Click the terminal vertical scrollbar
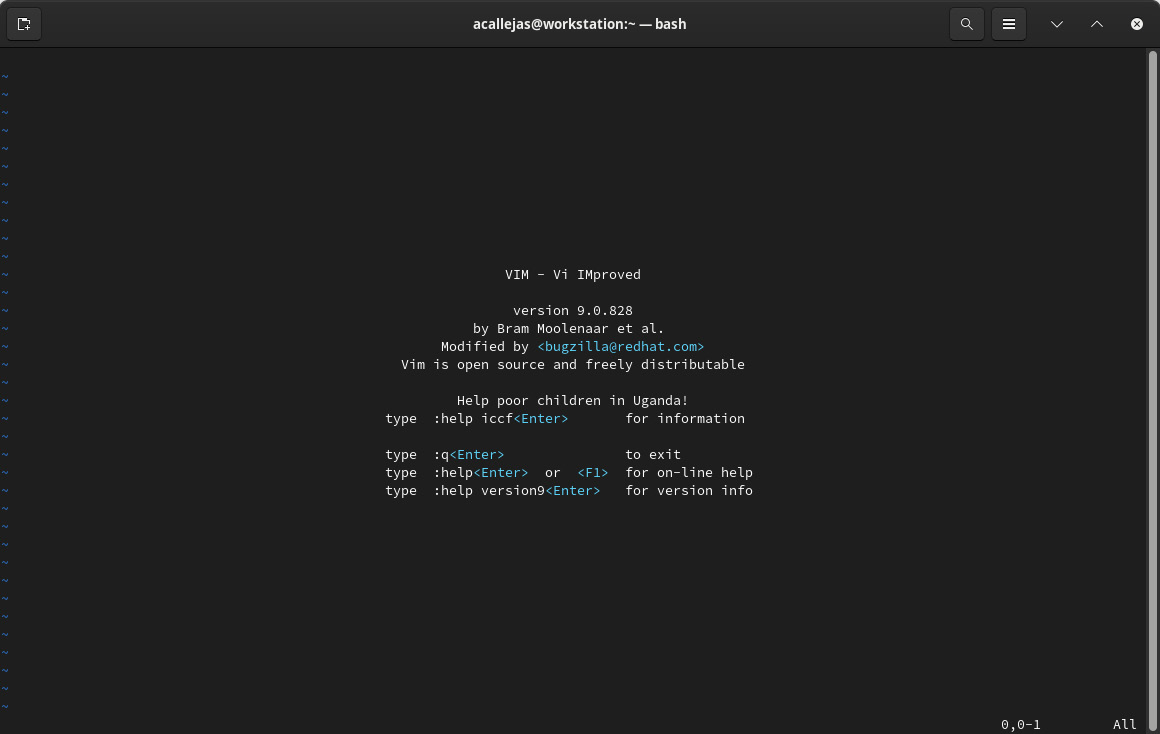This screenshot has width=1160, height=734. (1153, 390)
